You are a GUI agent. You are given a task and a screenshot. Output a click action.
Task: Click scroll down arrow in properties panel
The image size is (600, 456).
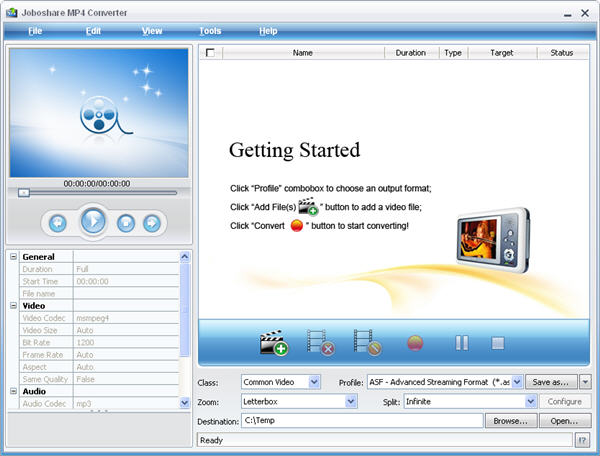tap(184, 402)
